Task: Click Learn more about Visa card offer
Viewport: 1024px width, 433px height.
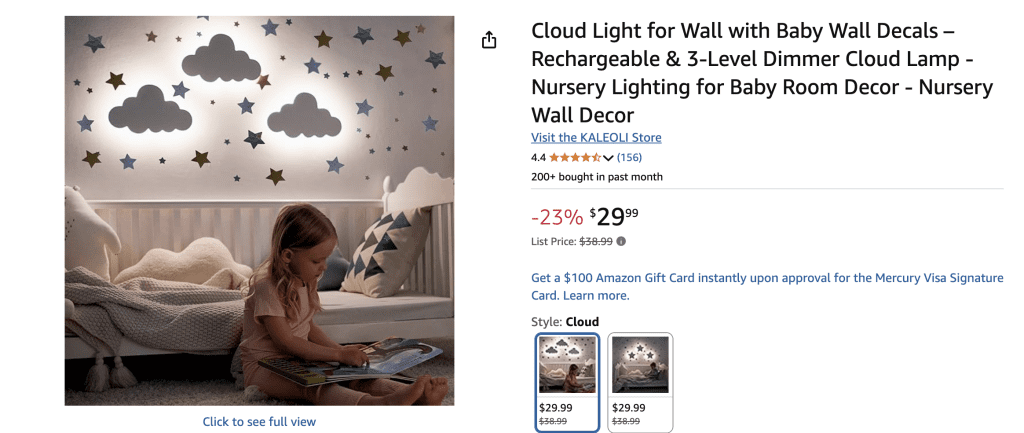Action: (x=596, y=295)
